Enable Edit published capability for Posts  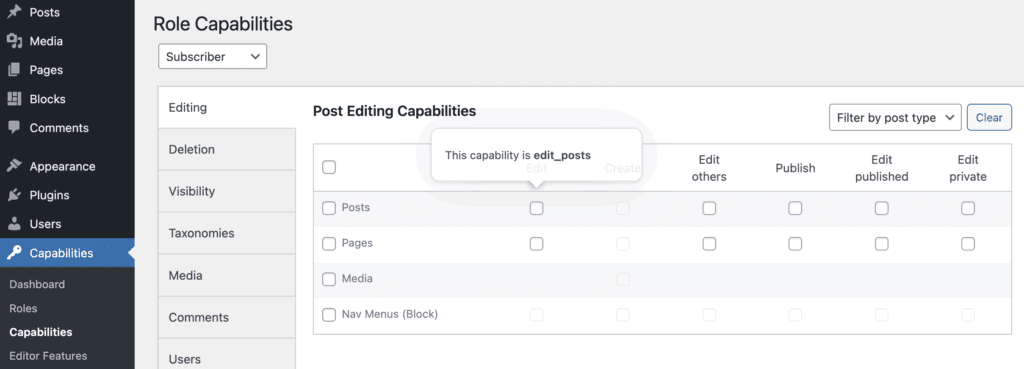pyautogui.click(x=882, y=208)
